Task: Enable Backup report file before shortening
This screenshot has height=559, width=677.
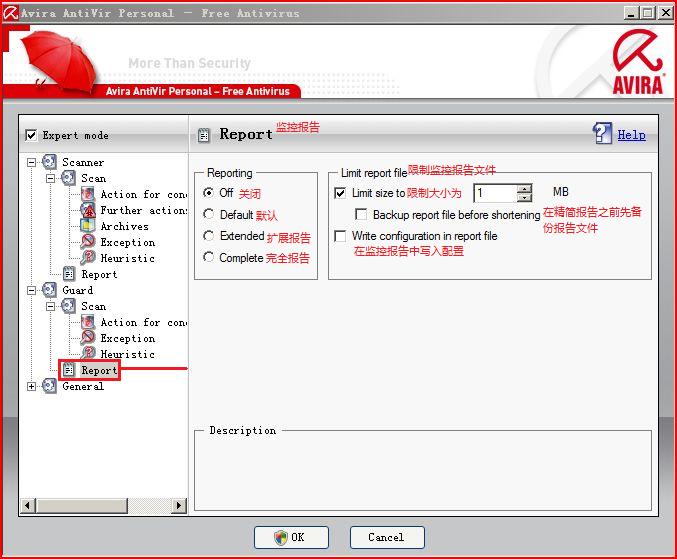Action: tap(361, 215)
